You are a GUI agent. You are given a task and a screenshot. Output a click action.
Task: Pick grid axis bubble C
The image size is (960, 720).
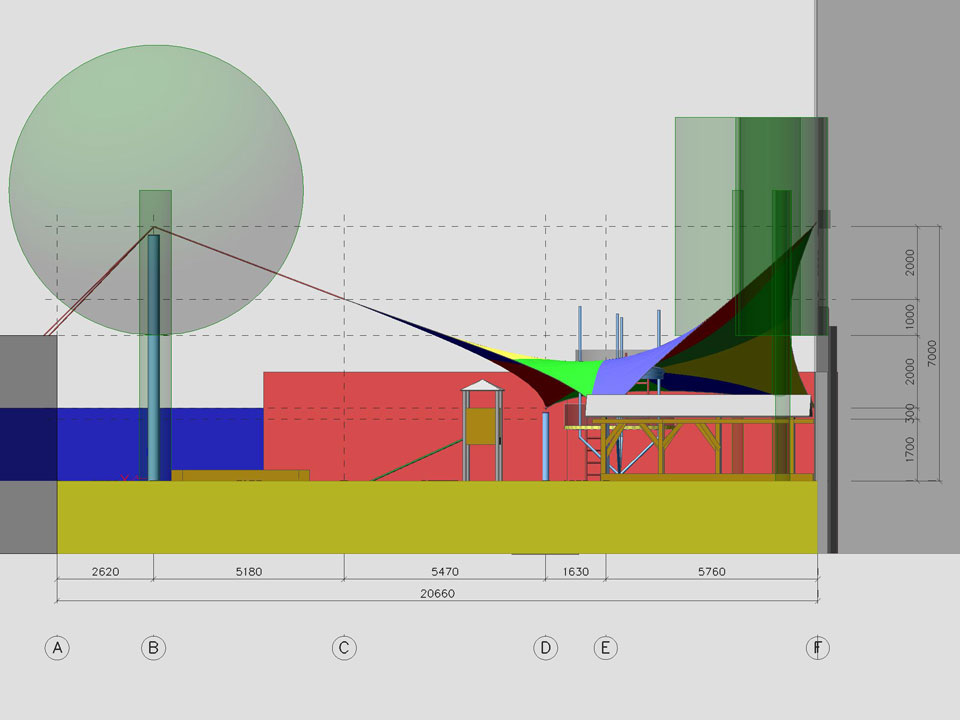344,648
